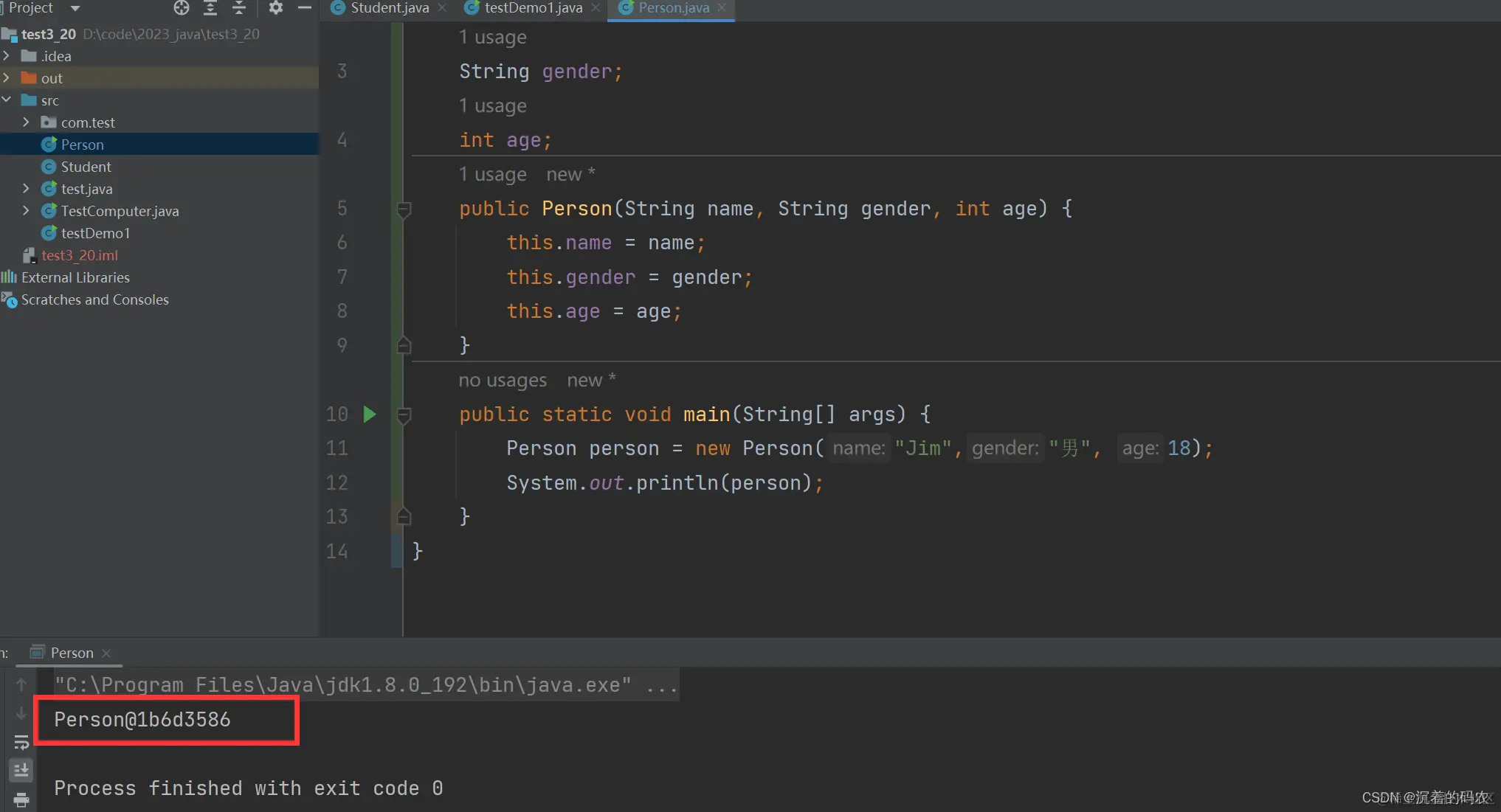Open the Project view dropdown arrow
The height and width of the screenshot is (812, 1501).
tap(75, 8)
